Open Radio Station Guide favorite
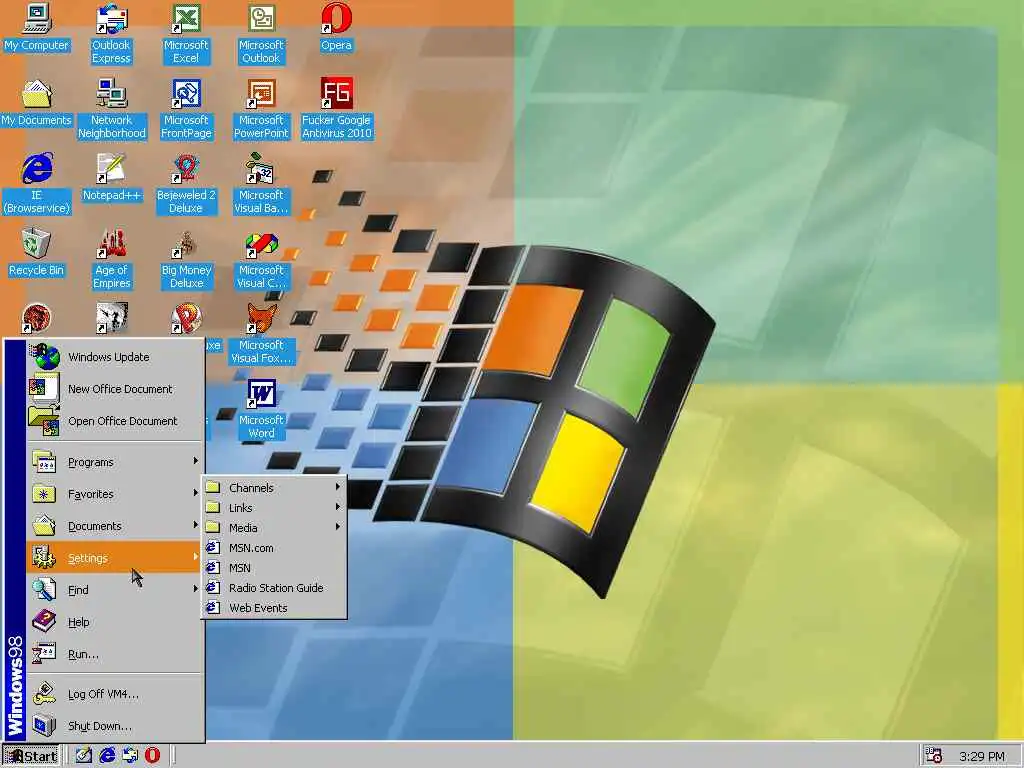Screen dimensions: 1024x768 pos(274,588)
